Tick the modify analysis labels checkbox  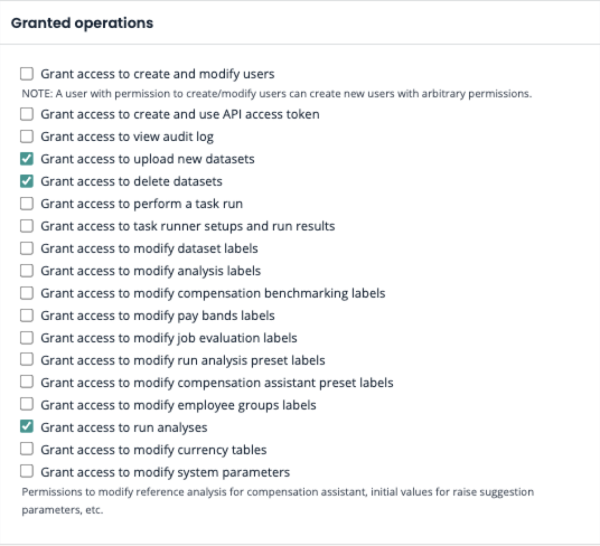pyautogui.click(x=27, y=271)
